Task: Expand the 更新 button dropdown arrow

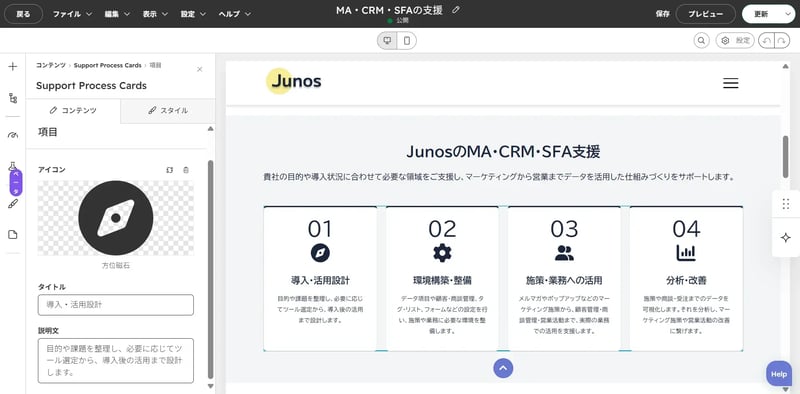Action: click(x=787, y=14)
